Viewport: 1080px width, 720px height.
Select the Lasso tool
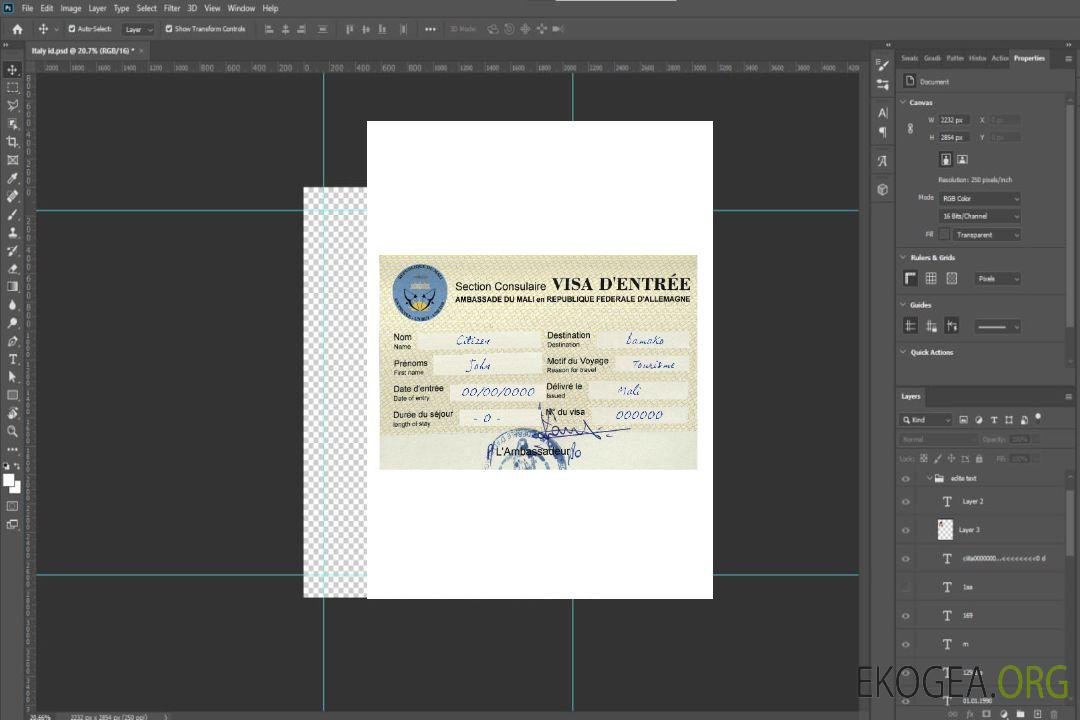[13, 105]
